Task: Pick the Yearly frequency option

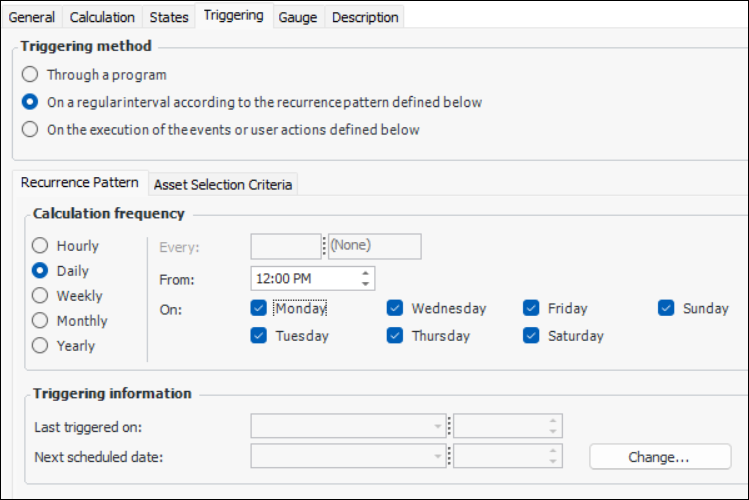Action: click(x=41, y=346)
